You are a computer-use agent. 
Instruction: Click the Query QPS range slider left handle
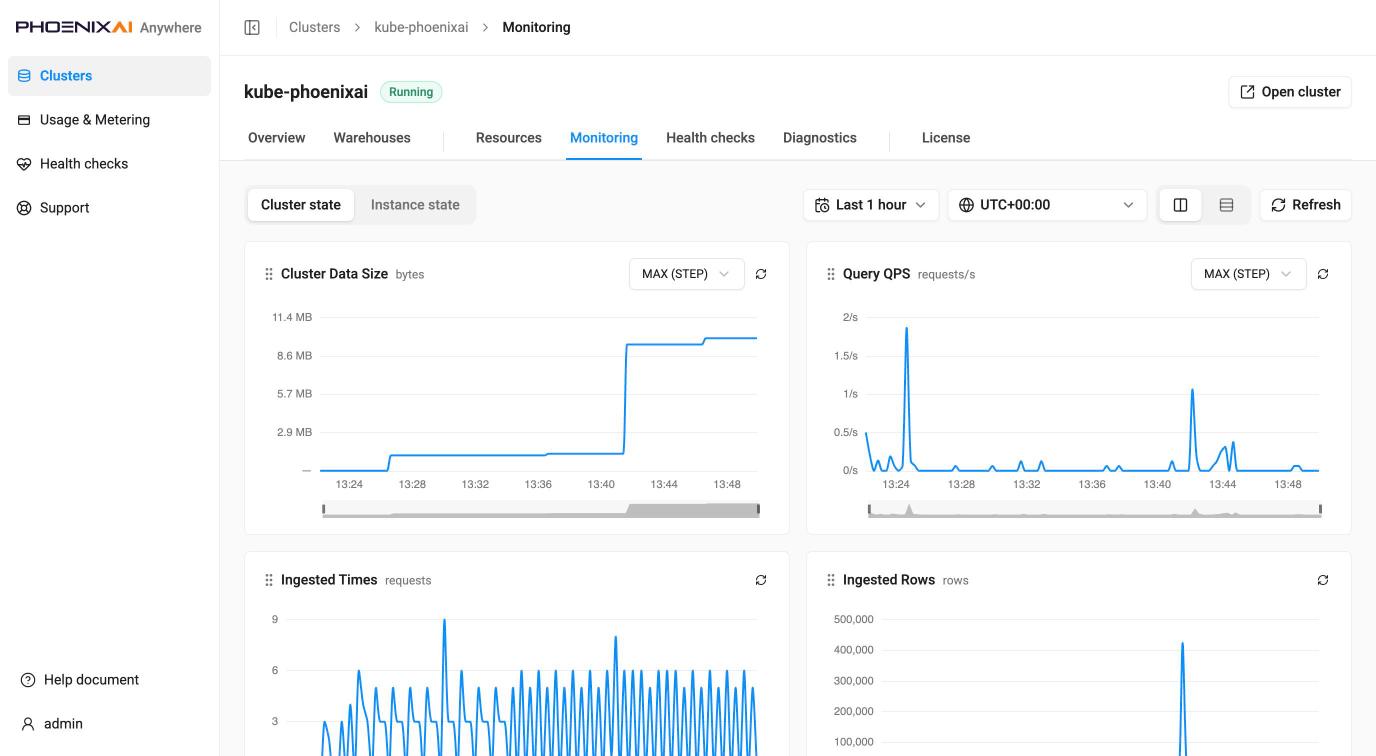(869, 510)
